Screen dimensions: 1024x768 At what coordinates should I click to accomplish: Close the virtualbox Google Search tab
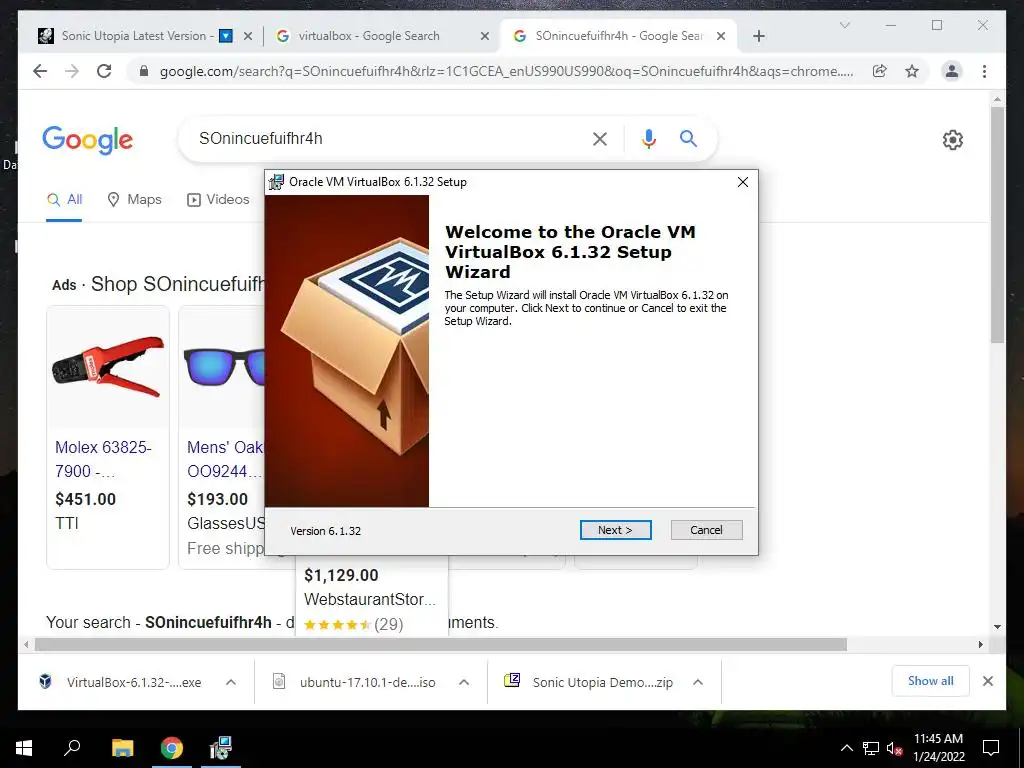click(485, 37)
